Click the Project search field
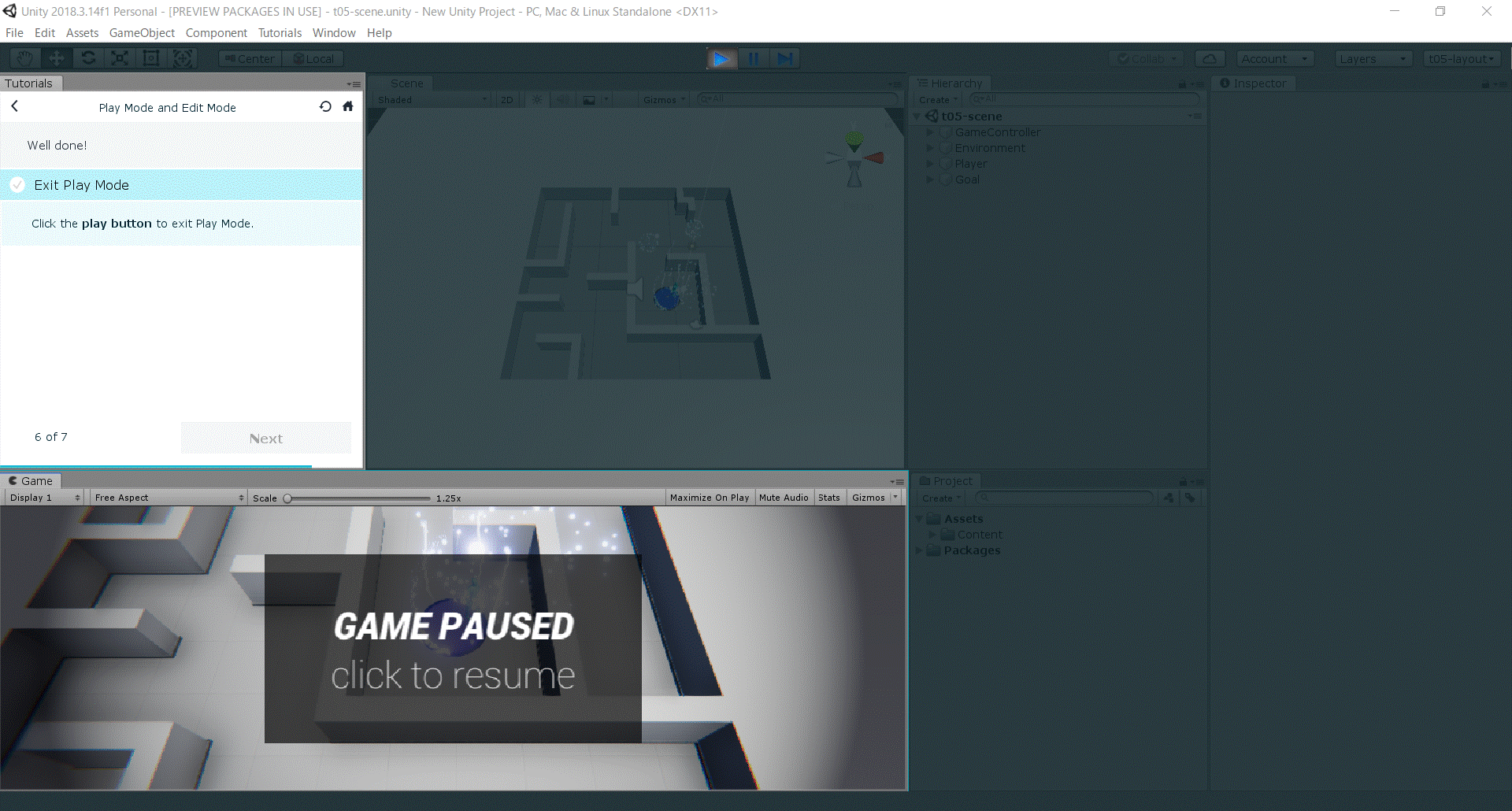Screen dimensions: 1512x811 (x=1064, y=498)
